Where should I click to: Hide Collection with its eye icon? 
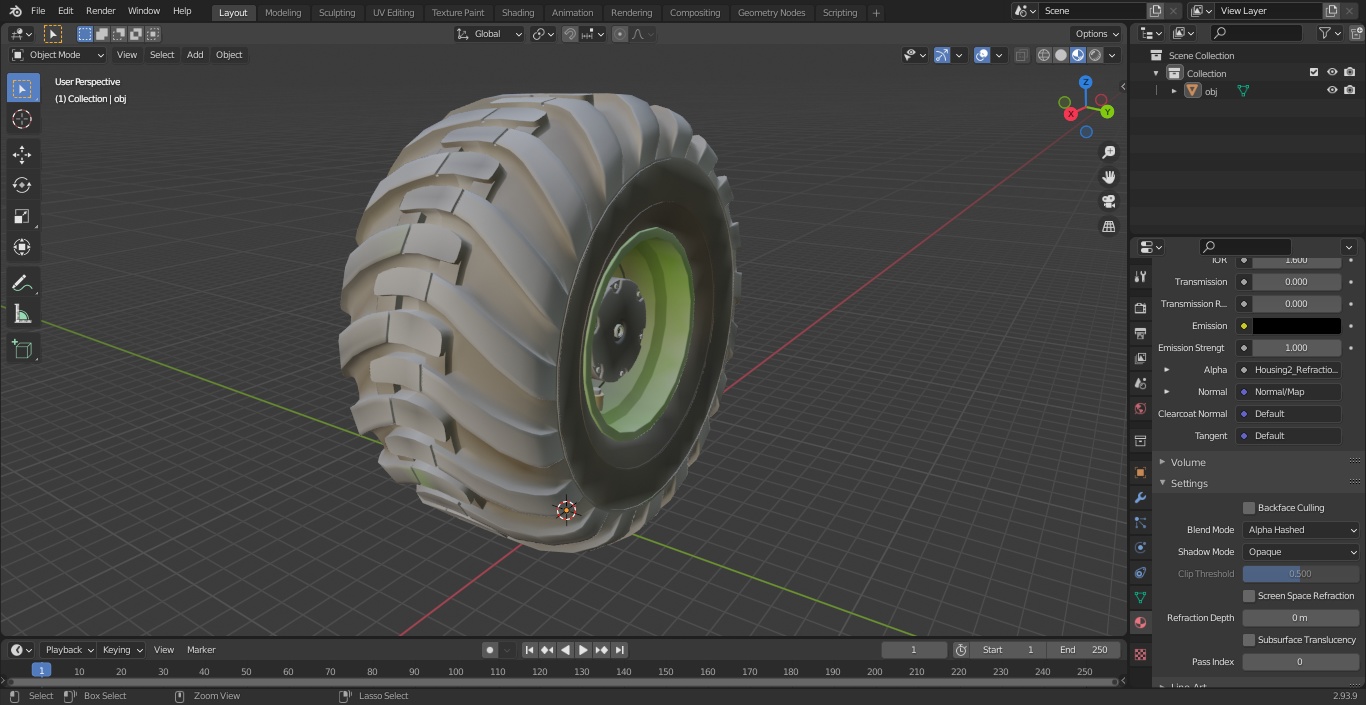coord(1332,72)
